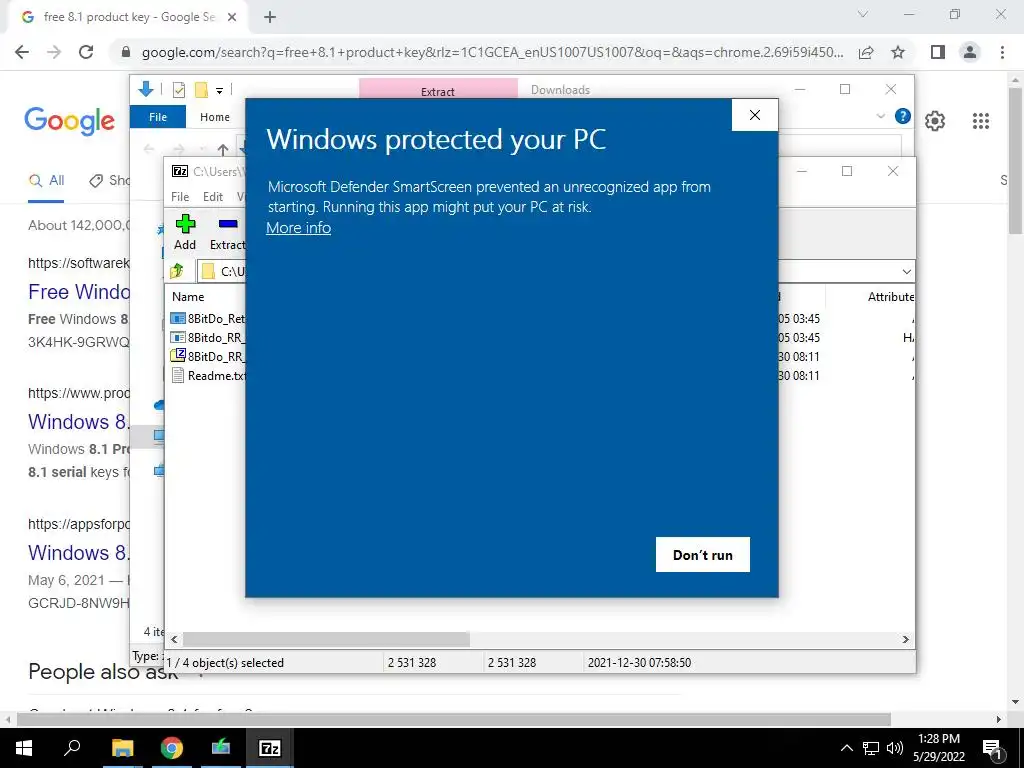Open Google settings gear icon
Screen dimensions: 1024x768
pos(935,121)
